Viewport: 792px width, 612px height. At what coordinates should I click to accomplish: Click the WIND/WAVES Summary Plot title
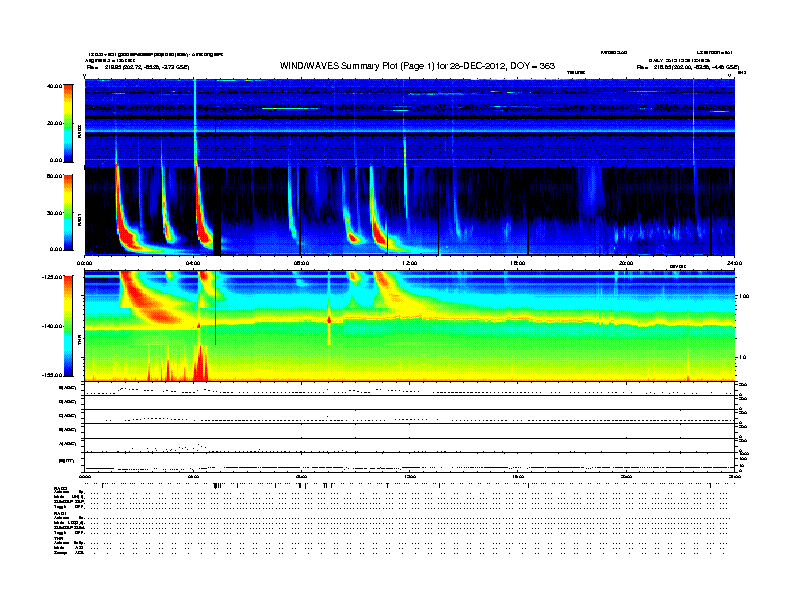(417, 66)
